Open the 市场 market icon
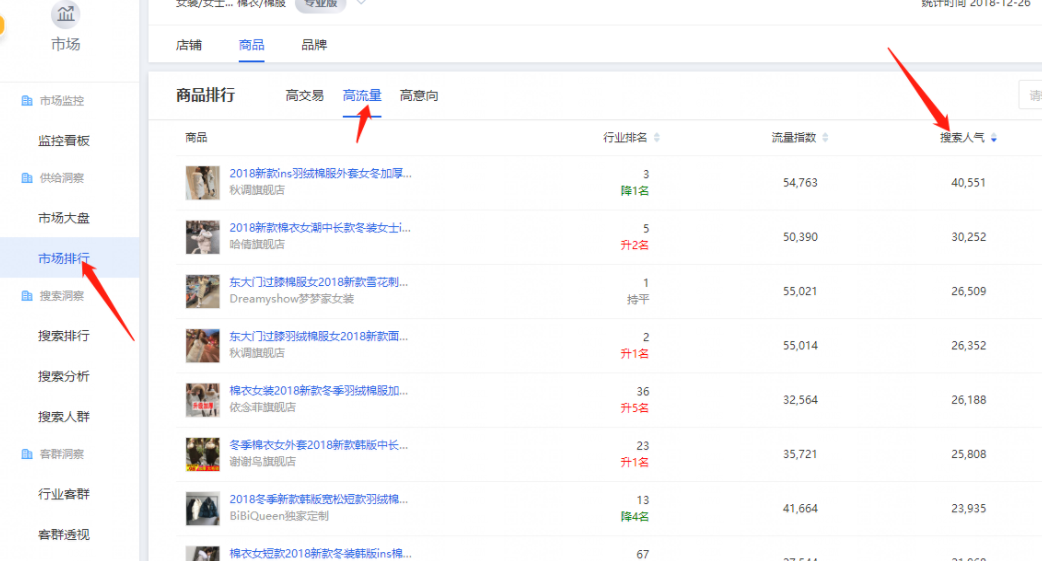The image size is (1042, 561). click(x=66, y=13)
